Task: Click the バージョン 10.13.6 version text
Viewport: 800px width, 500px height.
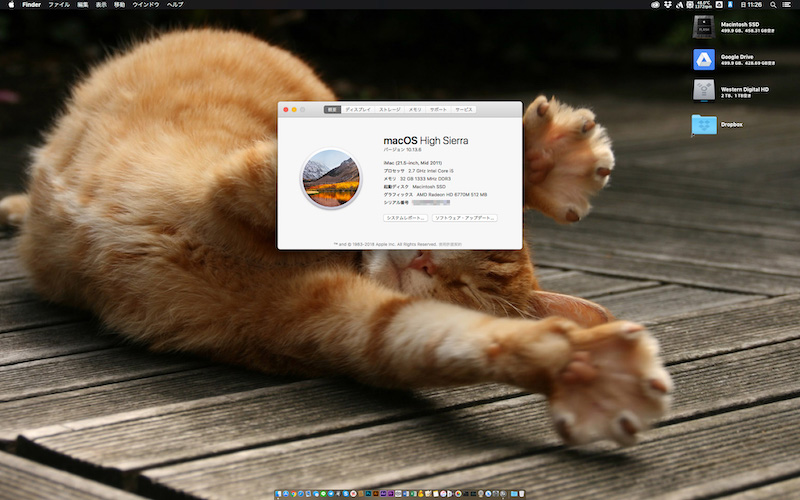Action: click(403, 150)
